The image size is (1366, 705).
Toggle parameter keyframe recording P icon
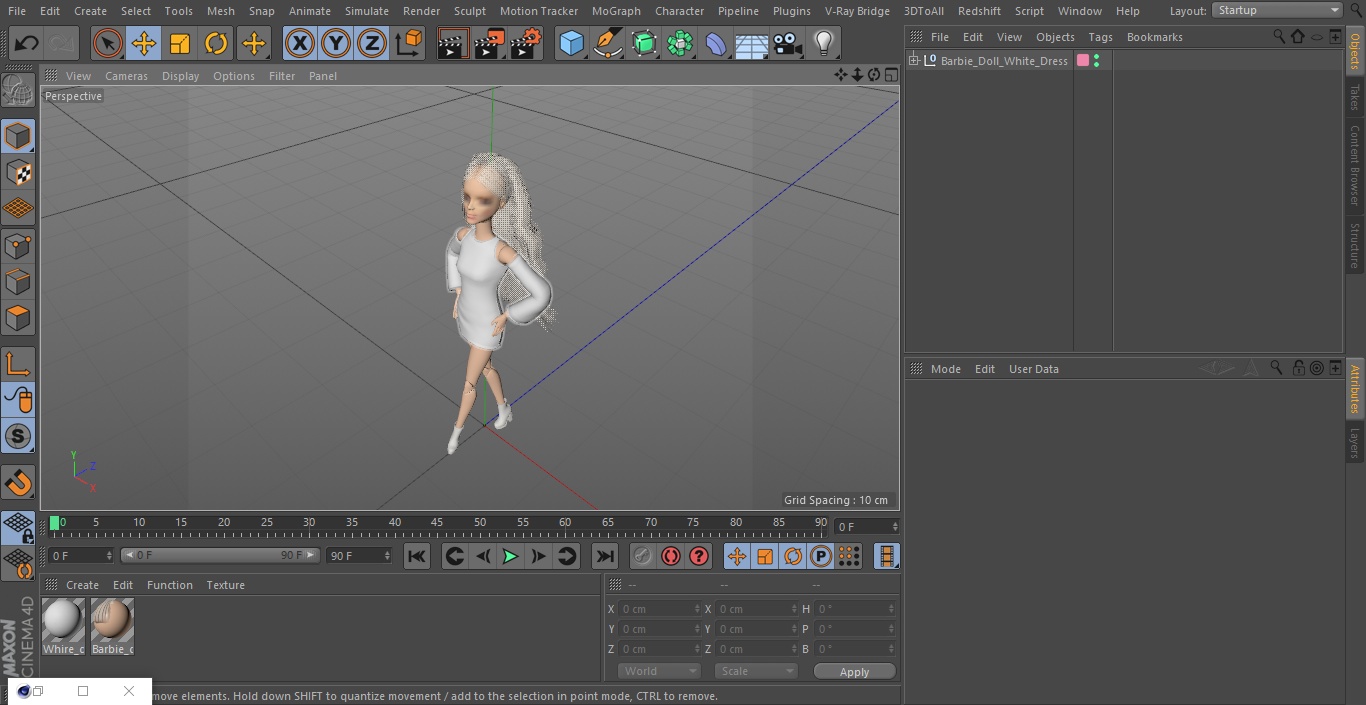[x=821, y=556]
